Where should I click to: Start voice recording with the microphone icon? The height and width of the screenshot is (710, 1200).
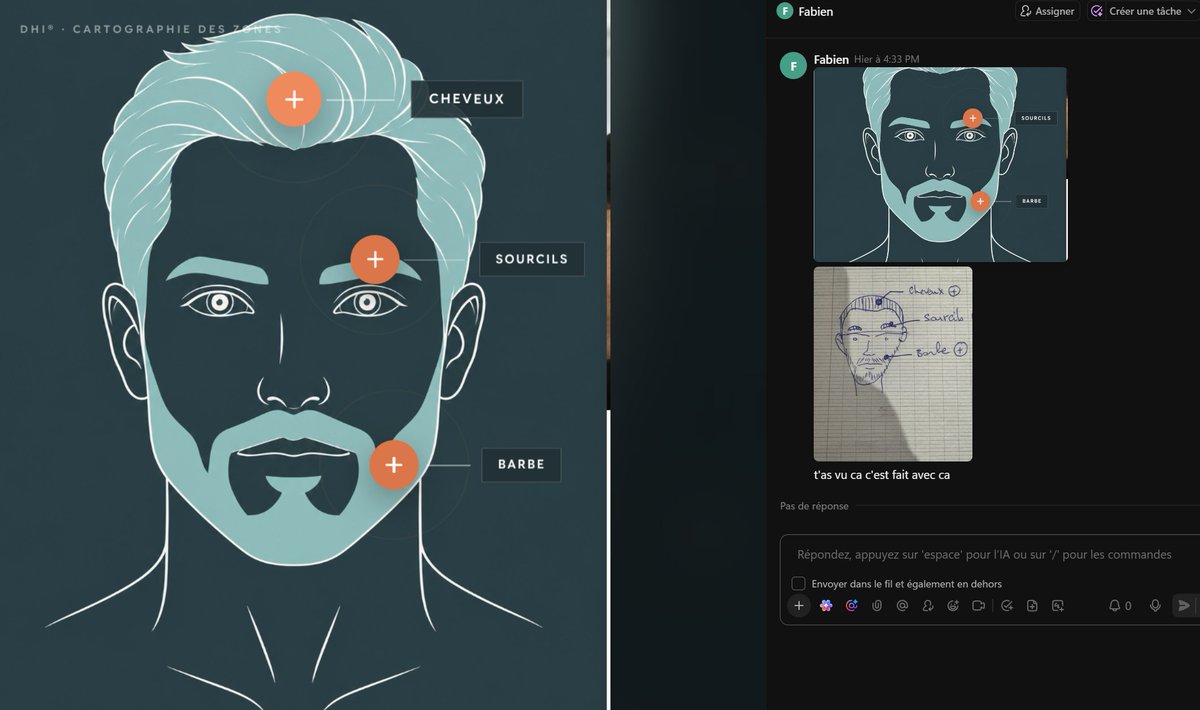(x=1155, y=605)
